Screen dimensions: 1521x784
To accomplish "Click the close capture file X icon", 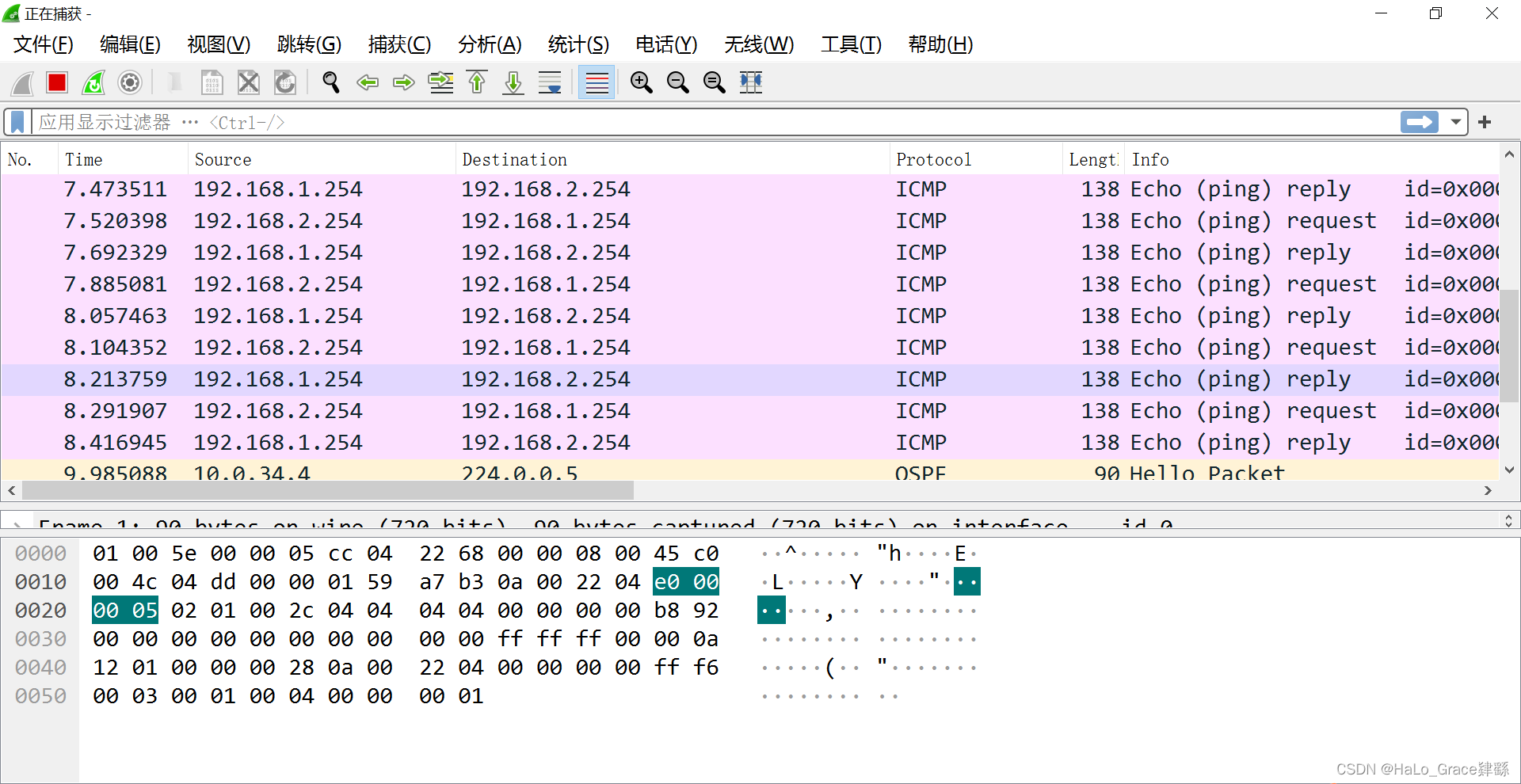I will (x=248, y=82).
